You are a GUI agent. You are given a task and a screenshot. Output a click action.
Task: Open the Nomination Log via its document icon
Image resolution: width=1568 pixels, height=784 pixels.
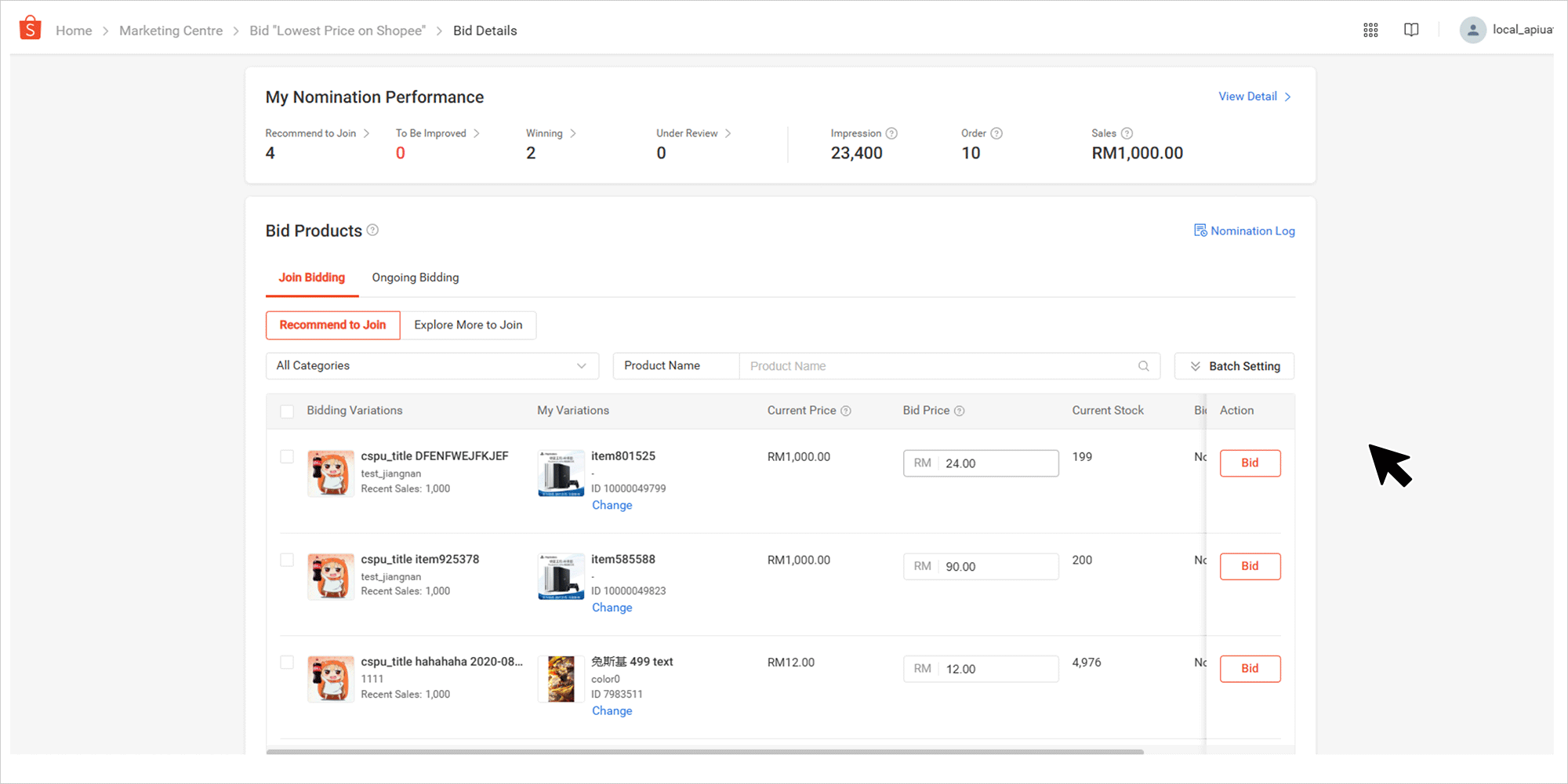click(1200, 230)
